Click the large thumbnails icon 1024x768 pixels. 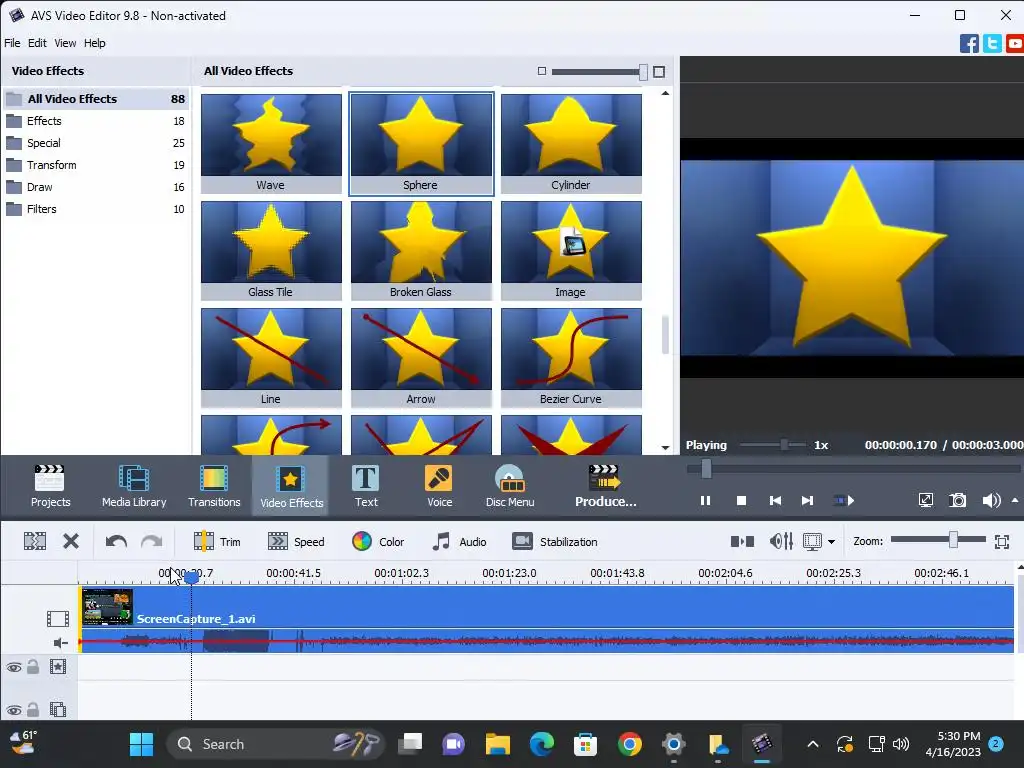click(x=659, y=72)
